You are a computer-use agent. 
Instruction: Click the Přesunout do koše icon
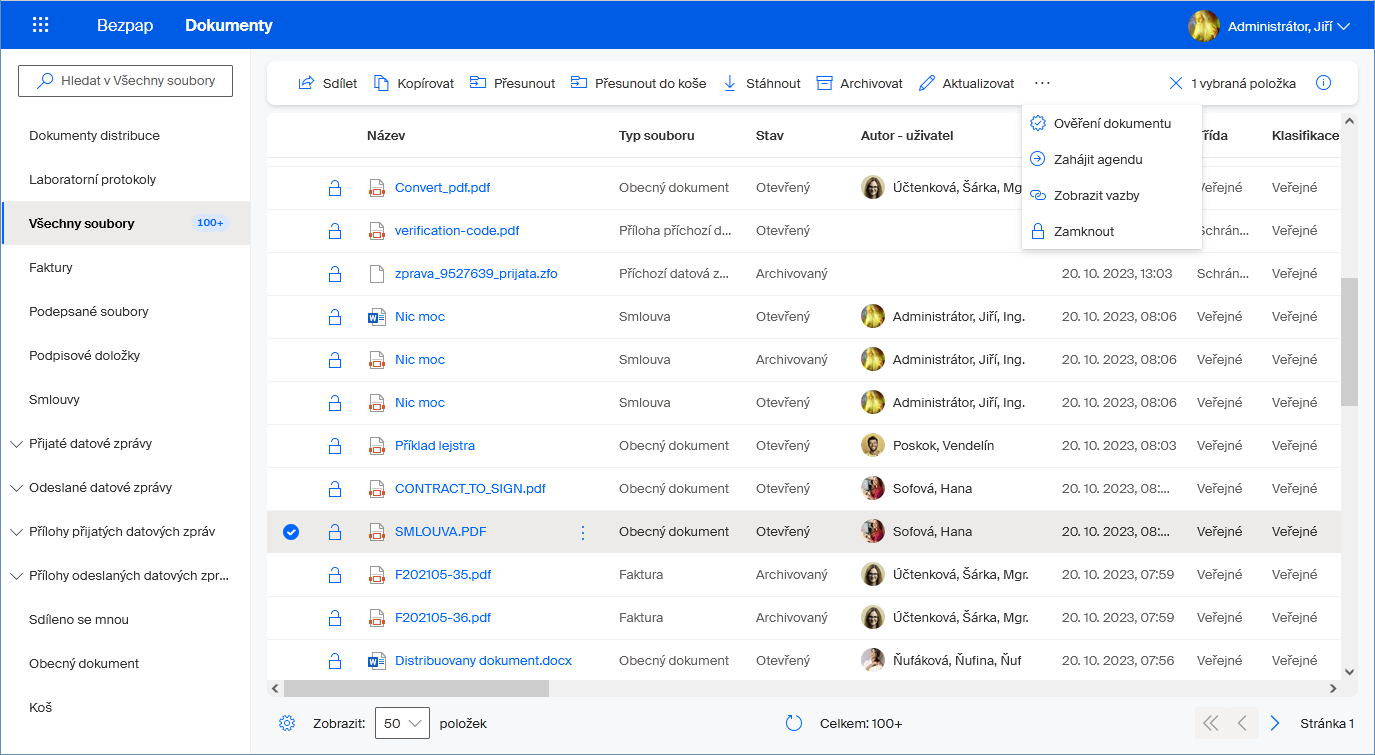pos(579,83)
